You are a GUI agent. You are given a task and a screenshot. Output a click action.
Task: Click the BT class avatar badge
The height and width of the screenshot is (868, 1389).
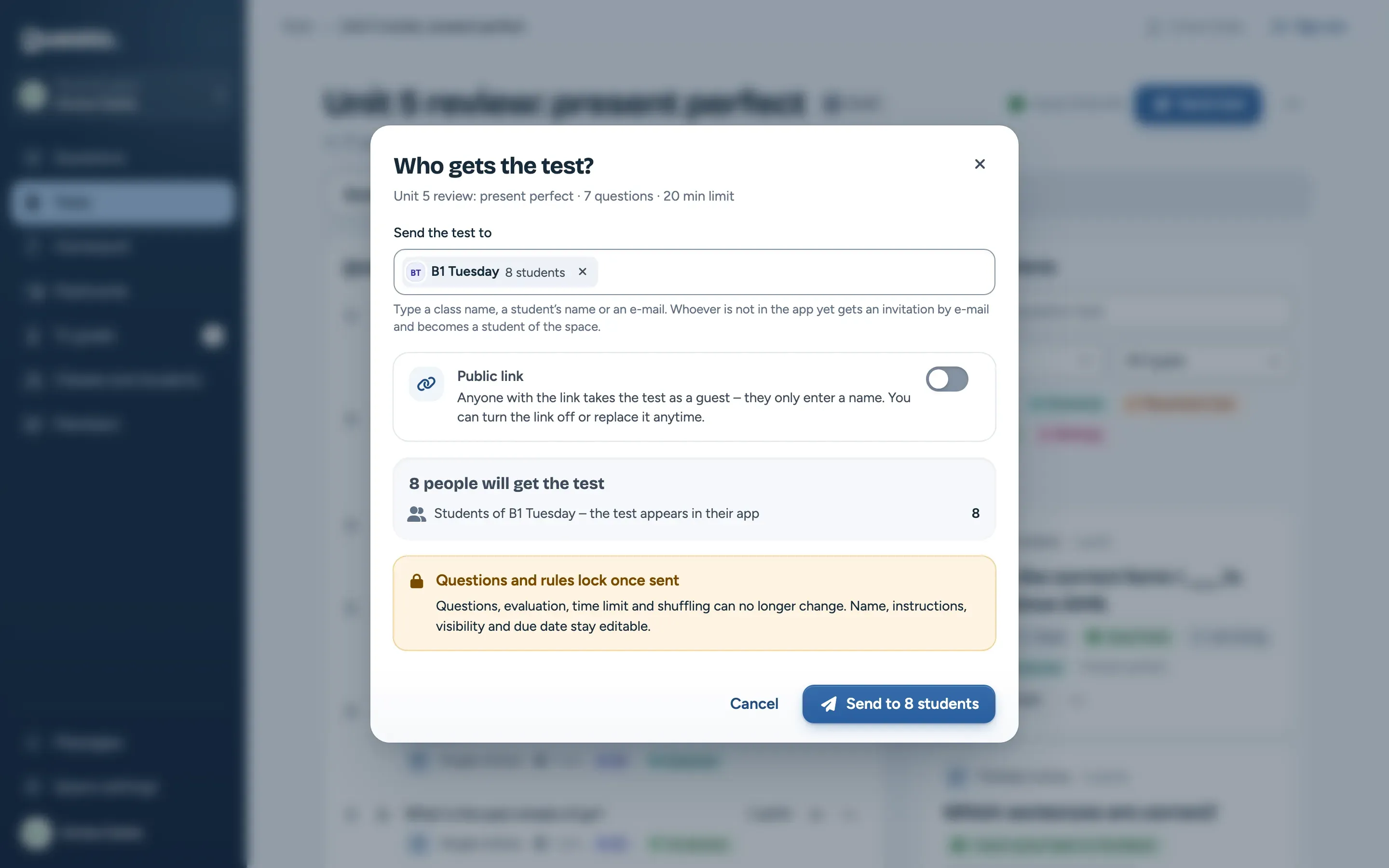pos(416,272)
